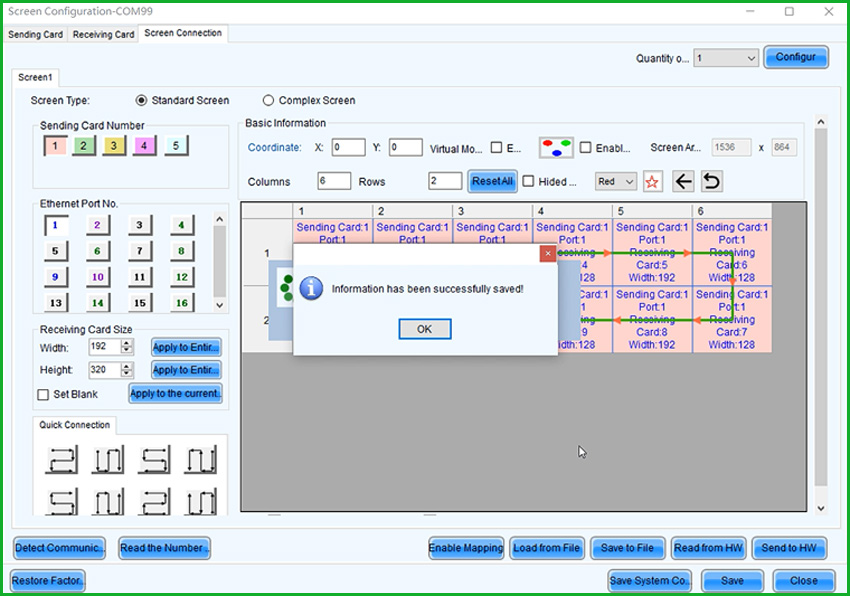Screen dimensions: 850x596
Task: Click the left arrow direction icon
Action: 685,181
